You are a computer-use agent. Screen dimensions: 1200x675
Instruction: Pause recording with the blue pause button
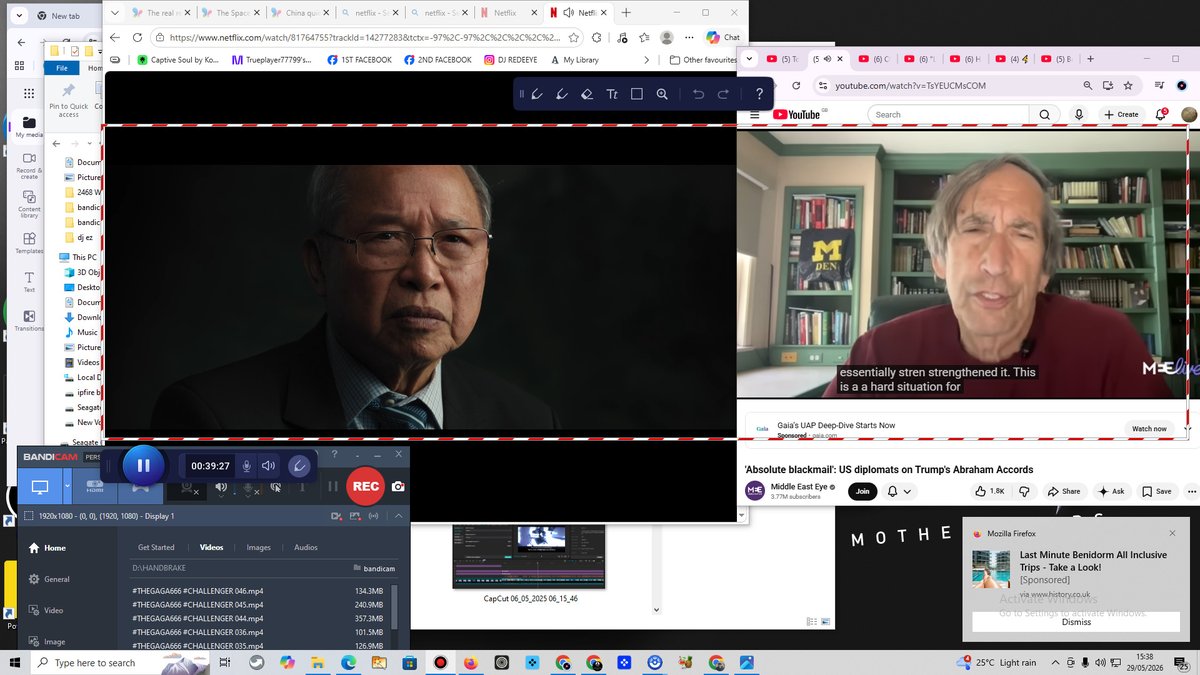143,465
